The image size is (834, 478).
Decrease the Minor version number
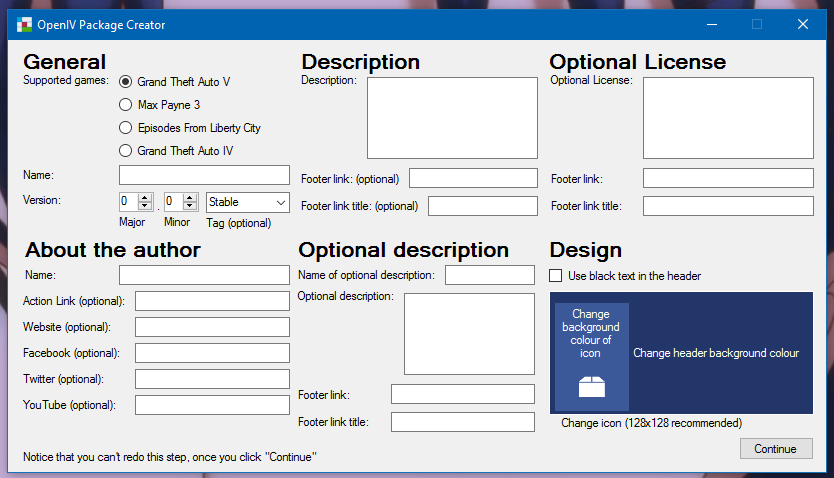[x=190, y=207]
